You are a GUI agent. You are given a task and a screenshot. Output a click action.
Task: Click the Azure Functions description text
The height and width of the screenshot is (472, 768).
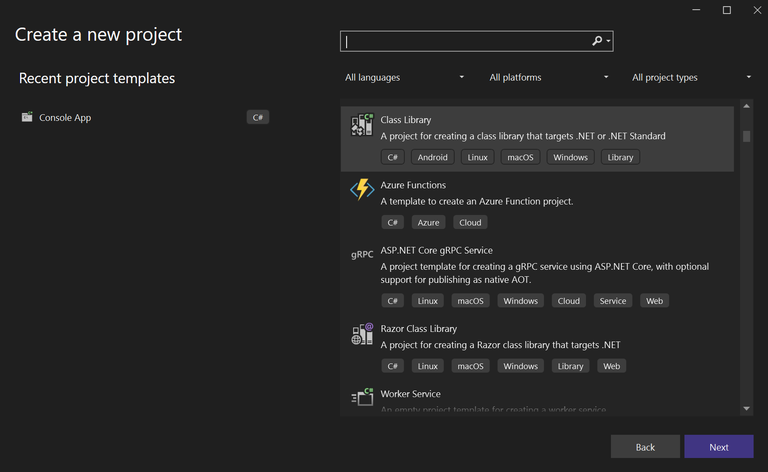[477, 201]
